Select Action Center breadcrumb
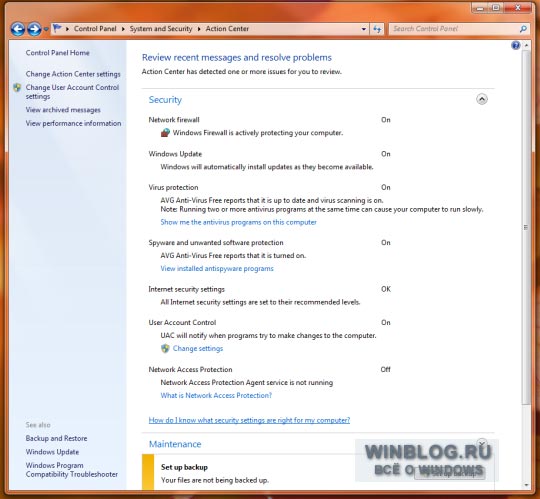The width and height of the screenshot is (540, 499). pos(227,29)
